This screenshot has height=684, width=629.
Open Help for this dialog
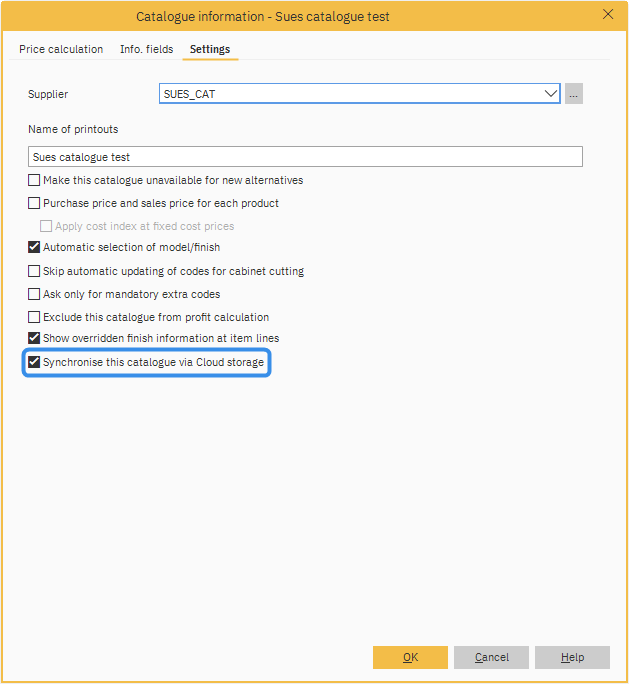[x=572, y=657]
